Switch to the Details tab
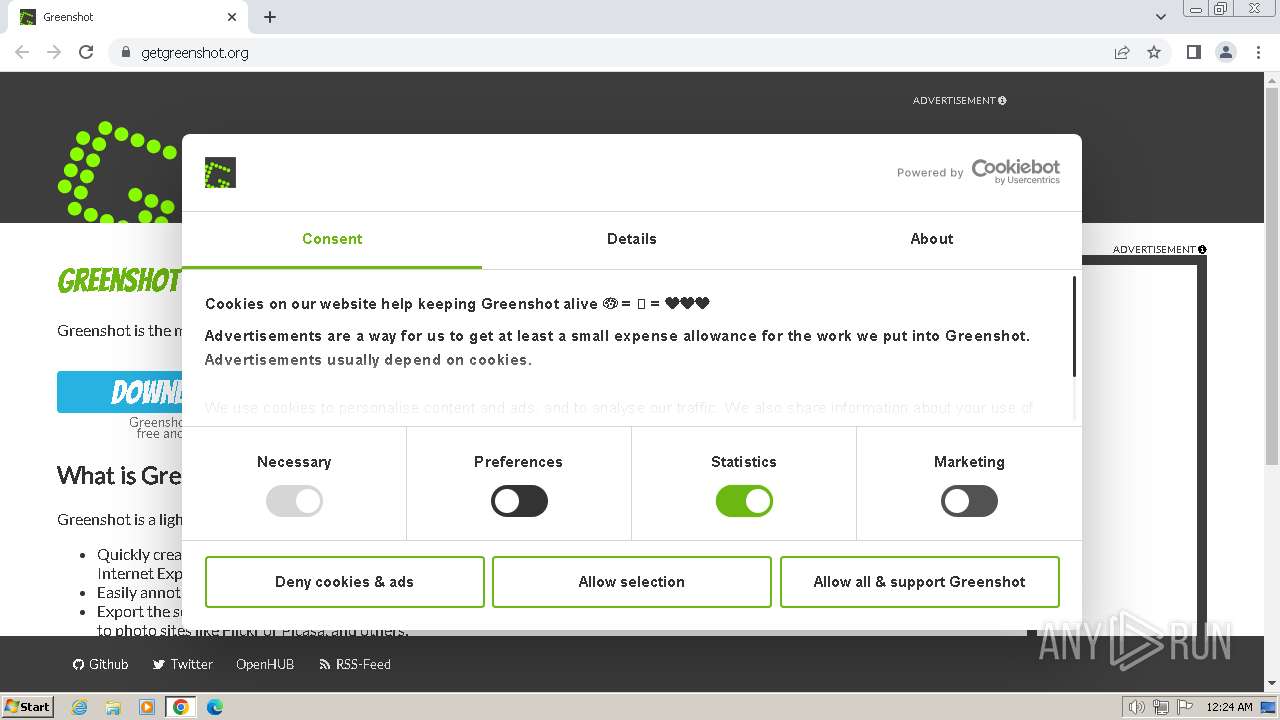This screenshot has height=720, width=1280. click(x=632, y=239)
